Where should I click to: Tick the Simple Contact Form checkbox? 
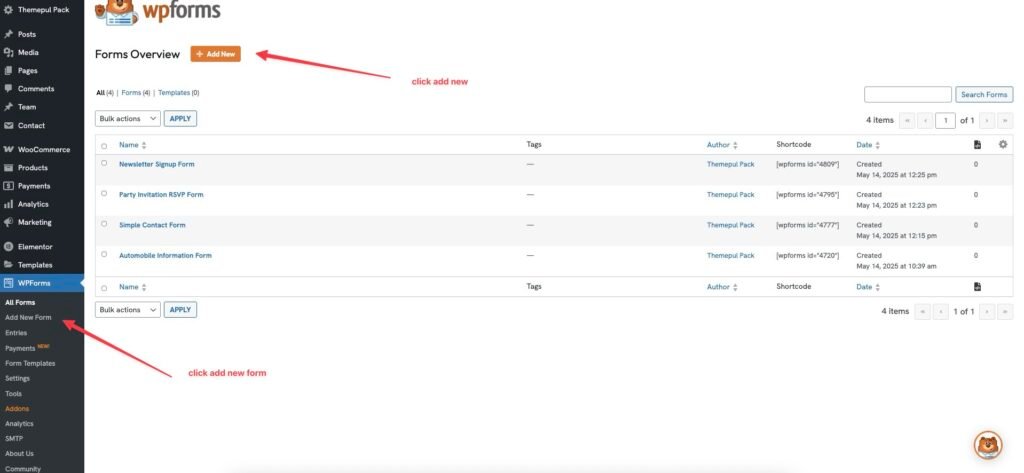pyautogui.click(x=104, y=224)
